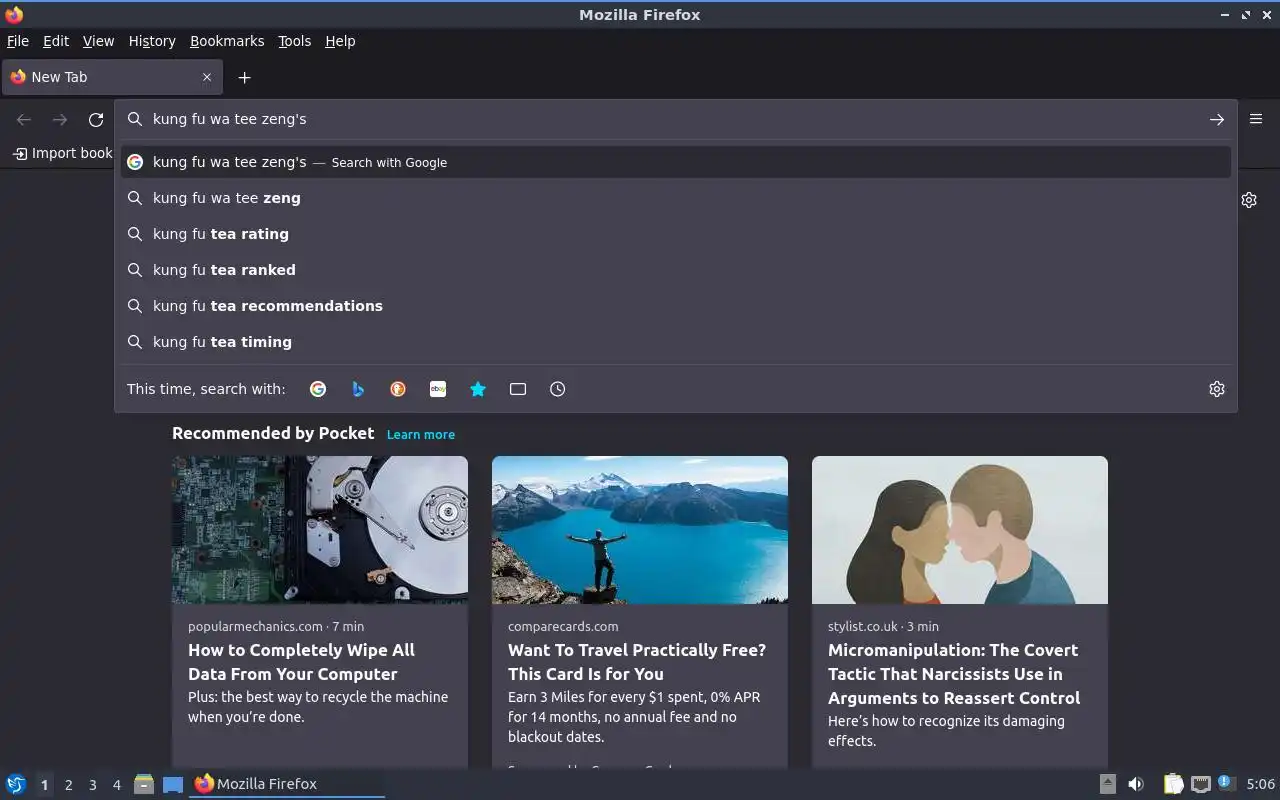Viewport: 1280px width, 800px height.
Task: Show desktop using blue taskbar icon
Action: (173, 784)
